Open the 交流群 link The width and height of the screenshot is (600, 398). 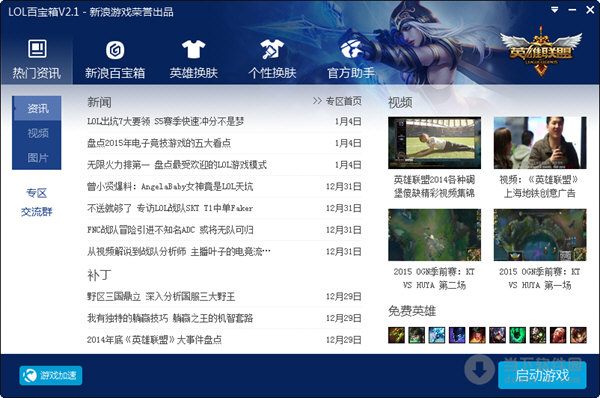point(37,212)
